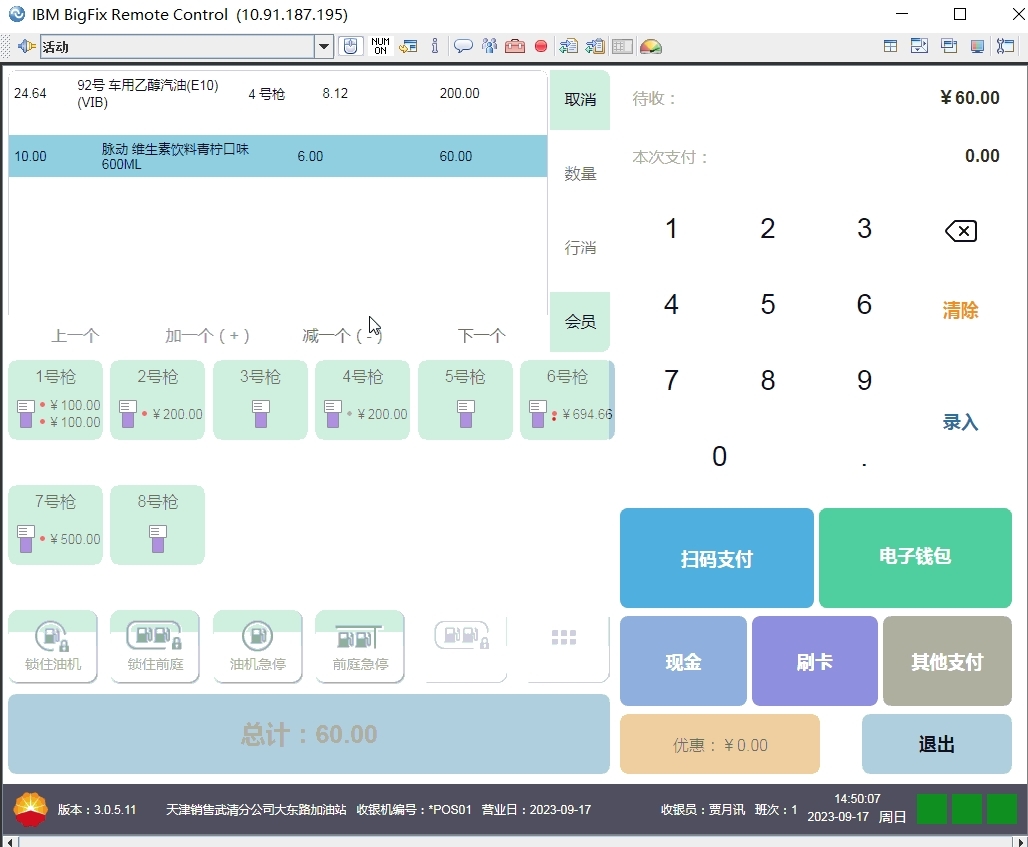This screenshot has height=847, width=1028.
Task: Click the performance gauge icon in toolbar
Action: (651, 46)
